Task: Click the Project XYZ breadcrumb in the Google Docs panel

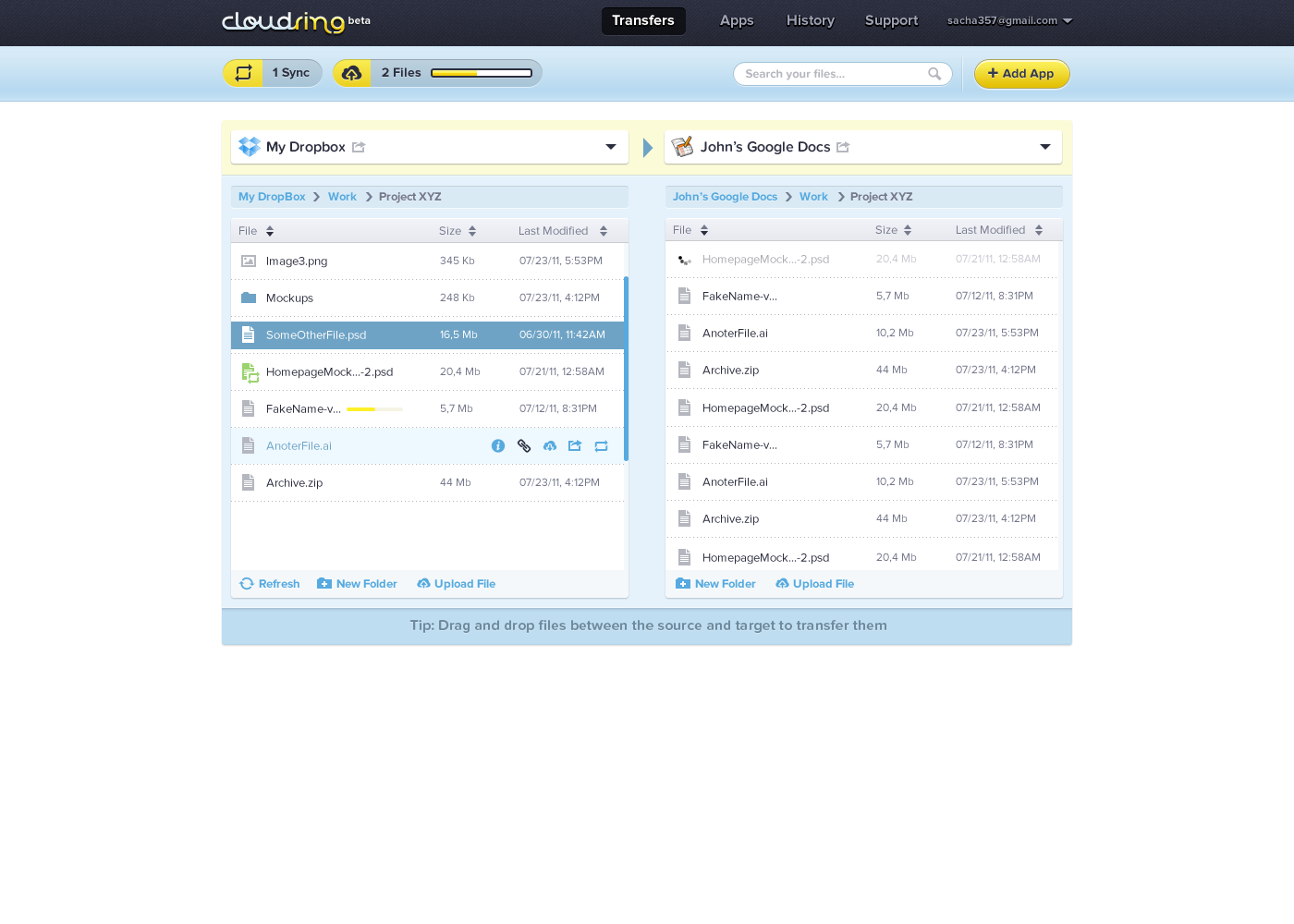Action: [x=881, y=197]
